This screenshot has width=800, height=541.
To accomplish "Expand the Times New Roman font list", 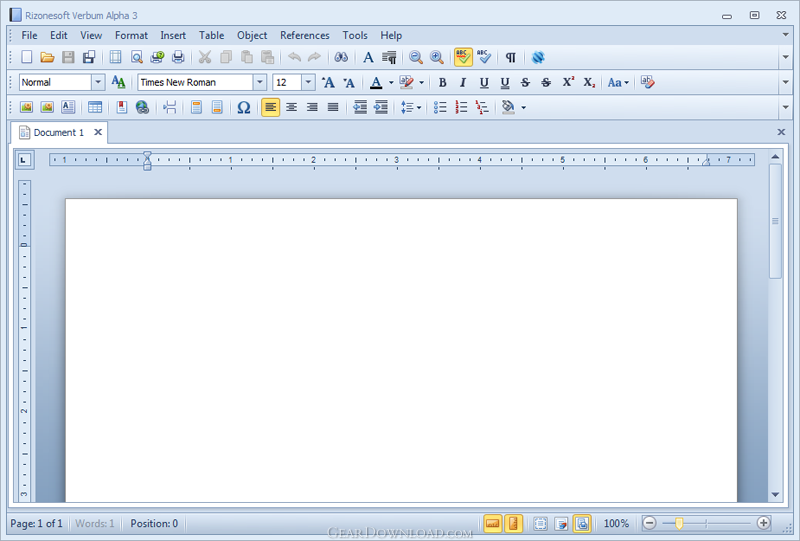I will coord(260,82).
